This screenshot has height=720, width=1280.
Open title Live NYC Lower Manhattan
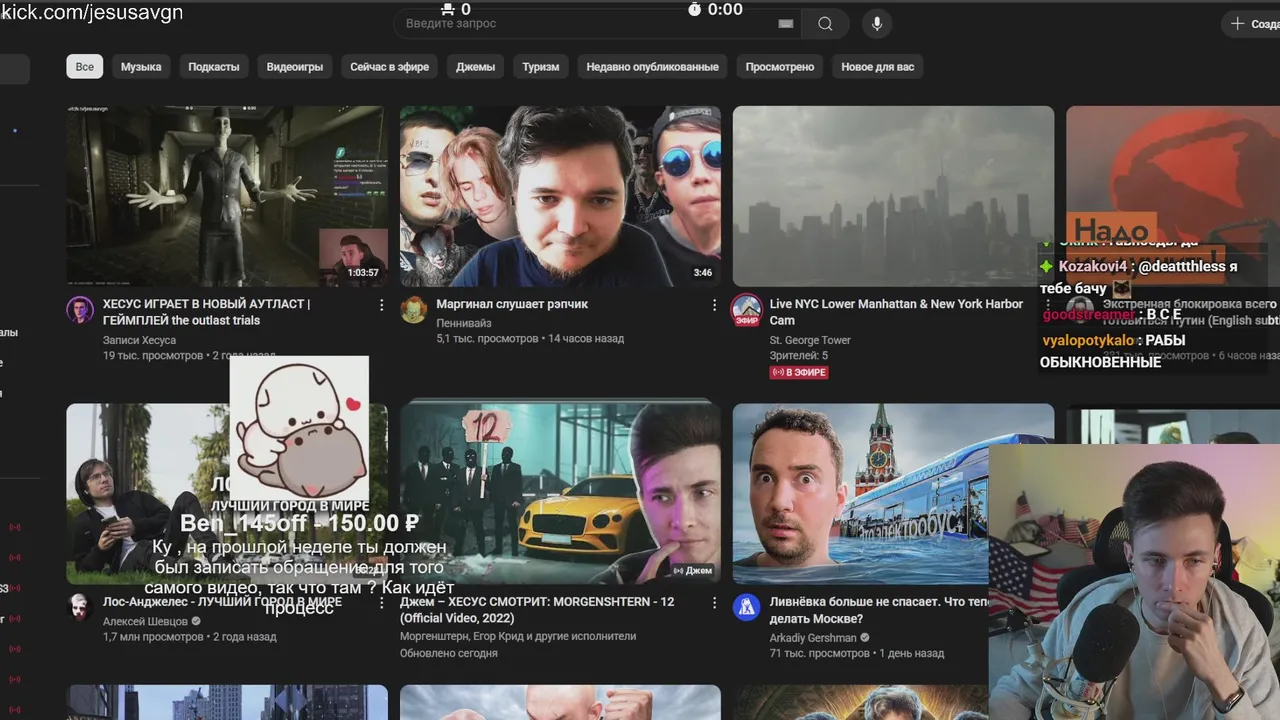[x=896, y=312]
